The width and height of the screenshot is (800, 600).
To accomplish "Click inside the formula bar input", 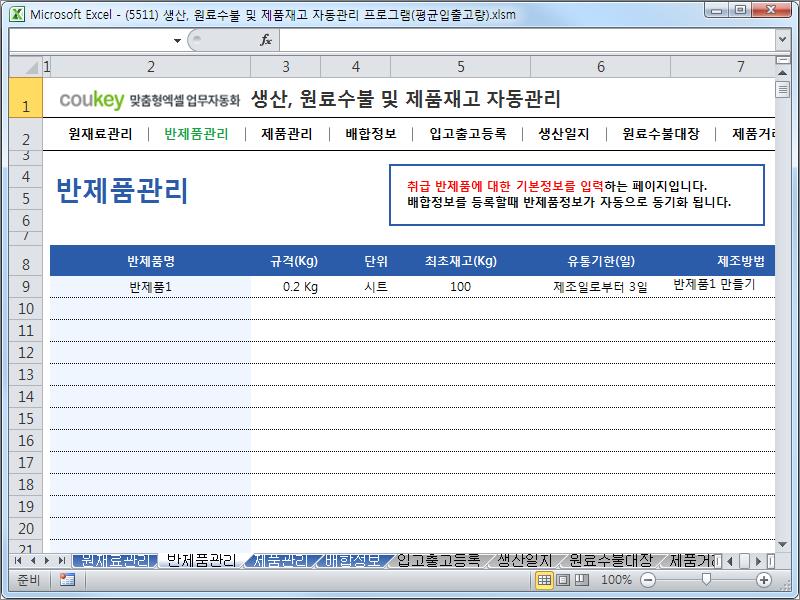I will coord(527,40).
